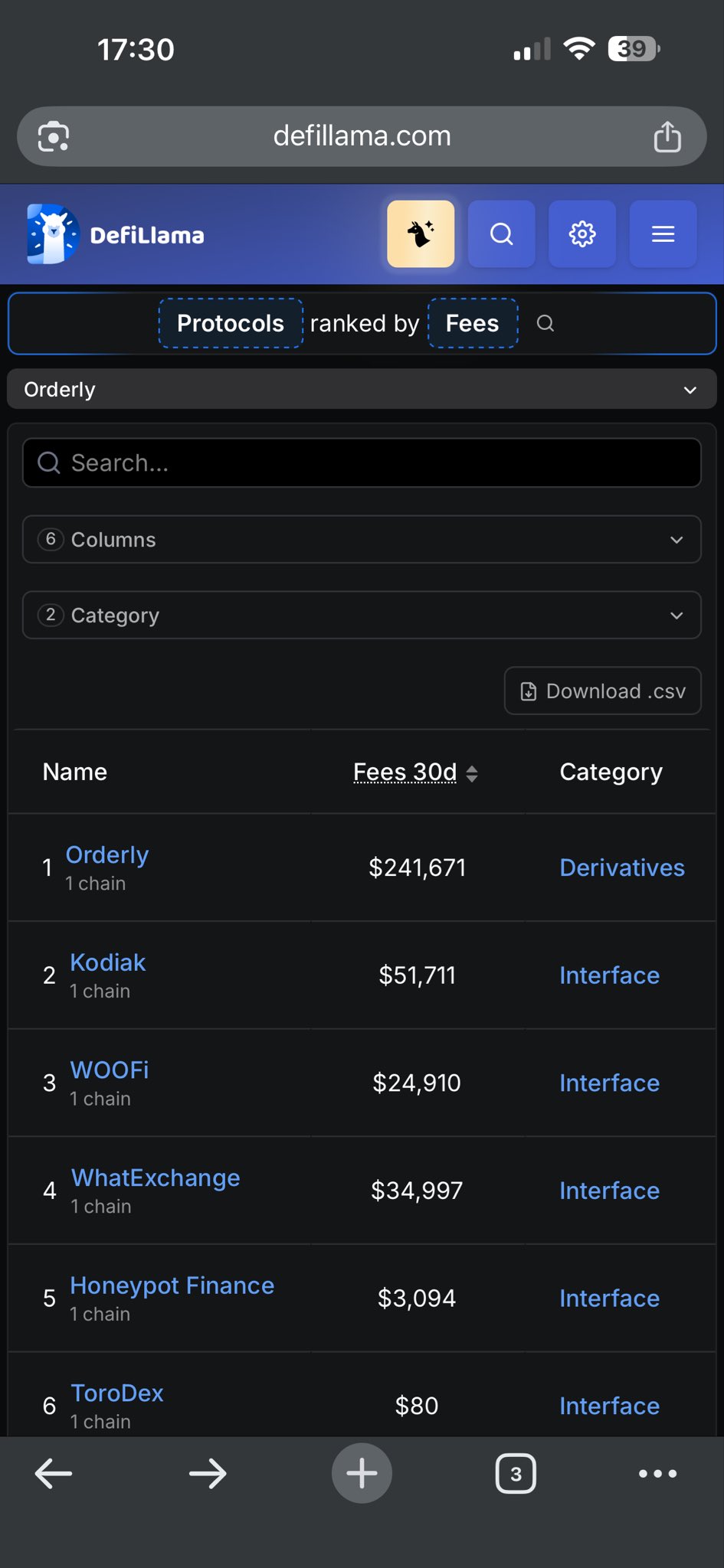This screenshot has height=1568, width=724.
Task: Add a new browser tab
Action: point(362,1473)
